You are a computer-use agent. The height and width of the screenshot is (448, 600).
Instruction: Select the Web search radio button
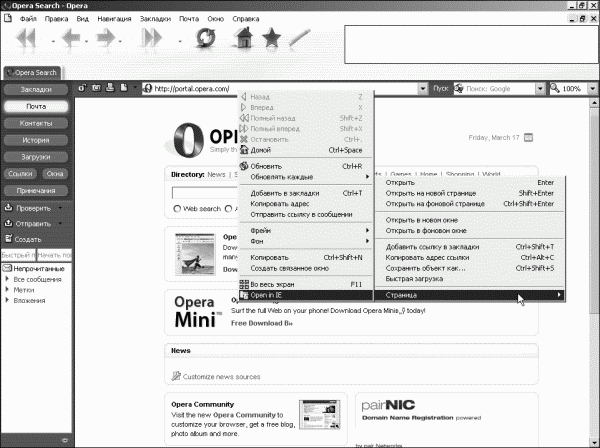(x=177, y=209)
